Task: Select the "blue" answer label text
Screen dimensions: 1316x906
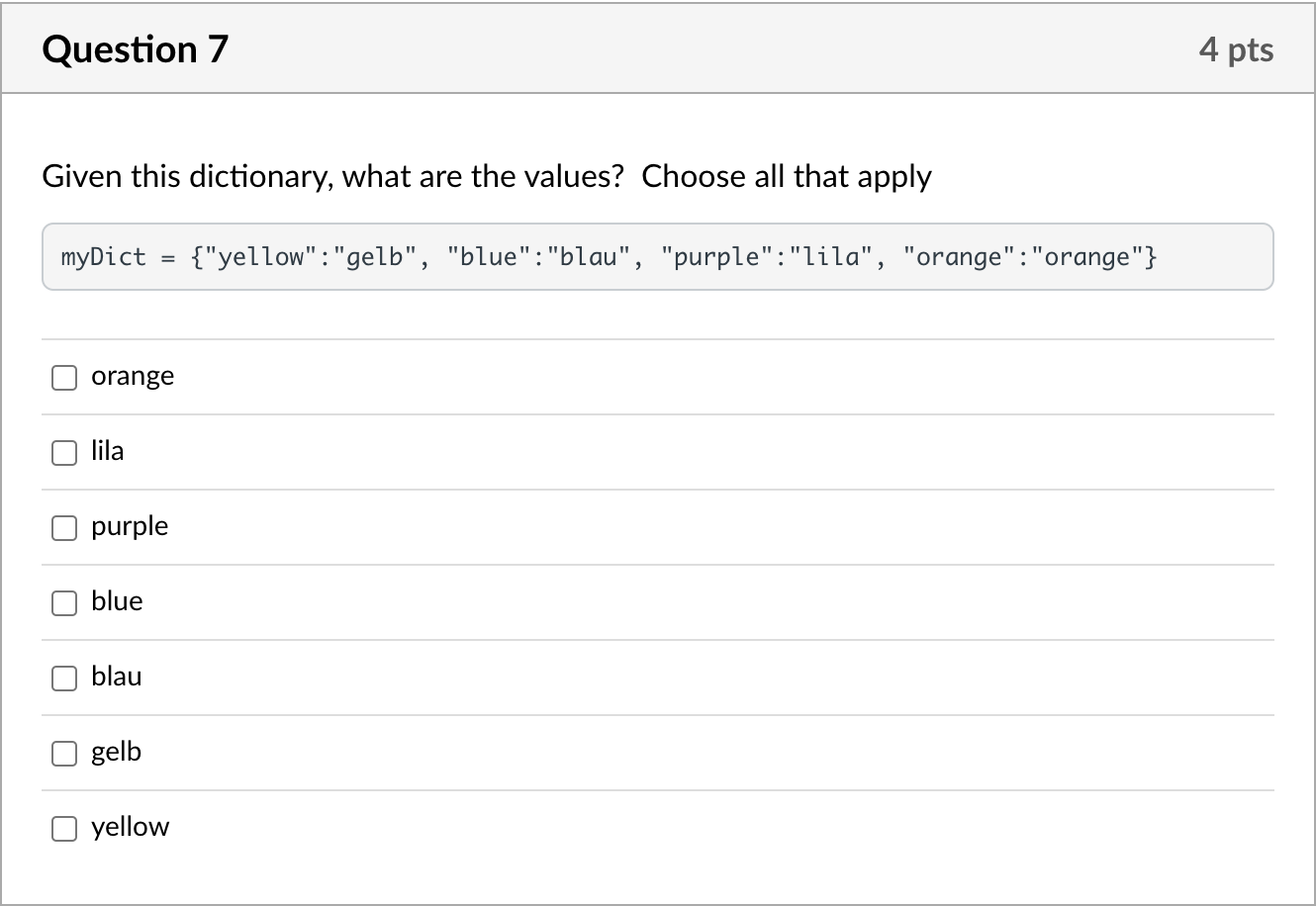Action: [x=117, y=601]
